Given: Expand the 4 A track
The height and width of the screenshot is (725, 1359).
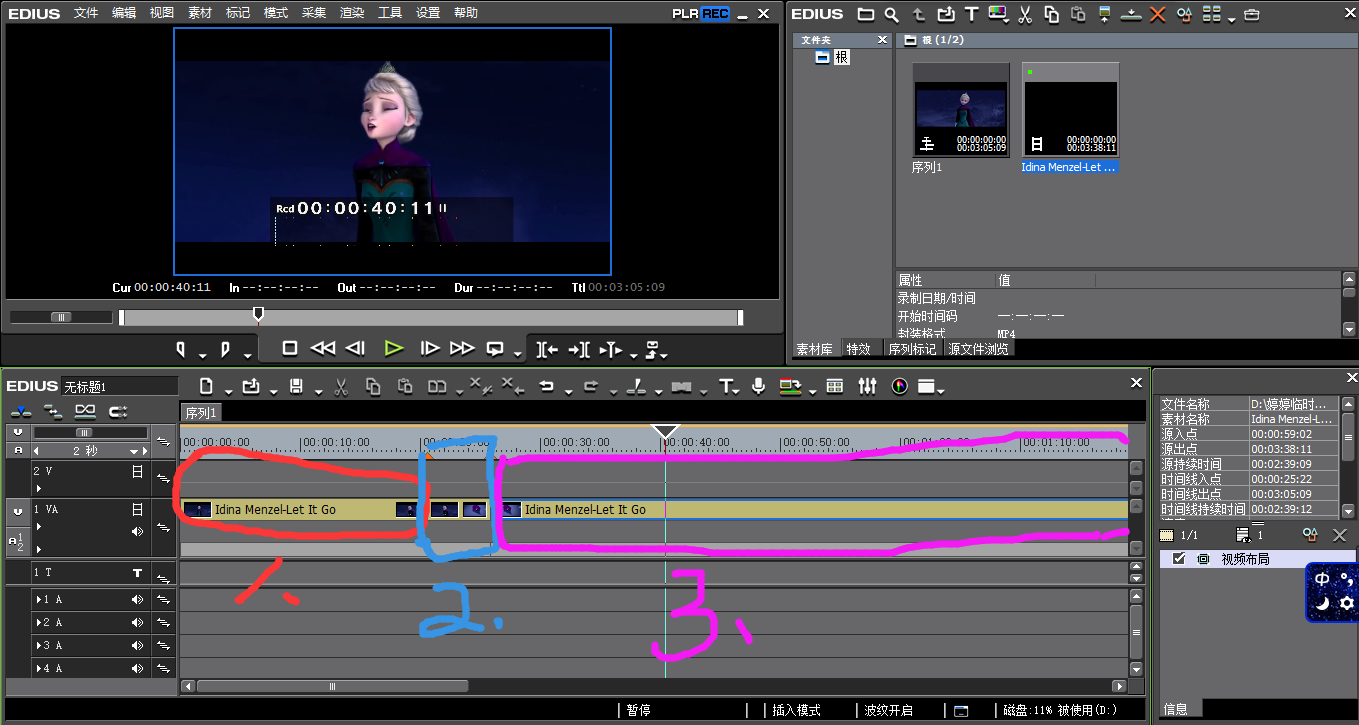Looking at the screenshot, I should [x=37, y=668].
